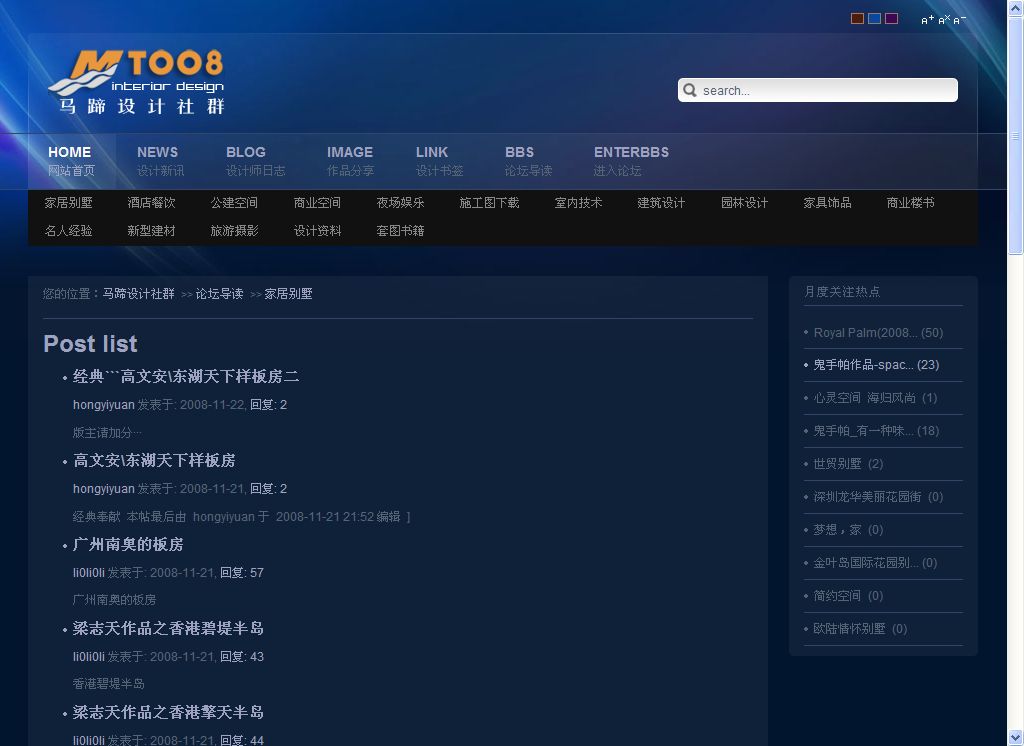The image size is (1024, 746).
Task: Open hot topic 鬼手帕_有一种味... (18)
Action: coord(876,431)
